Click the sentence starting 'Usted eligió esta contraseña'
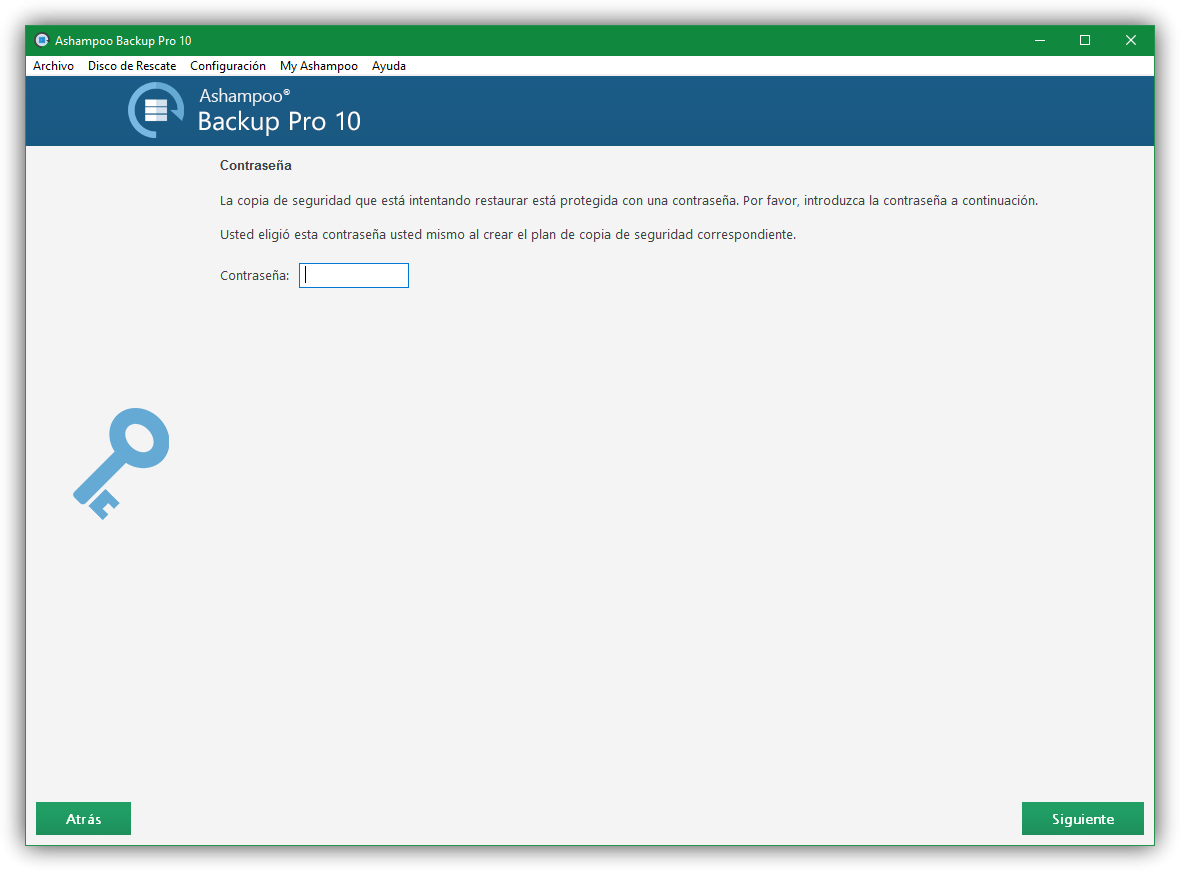 pos(508,235)
